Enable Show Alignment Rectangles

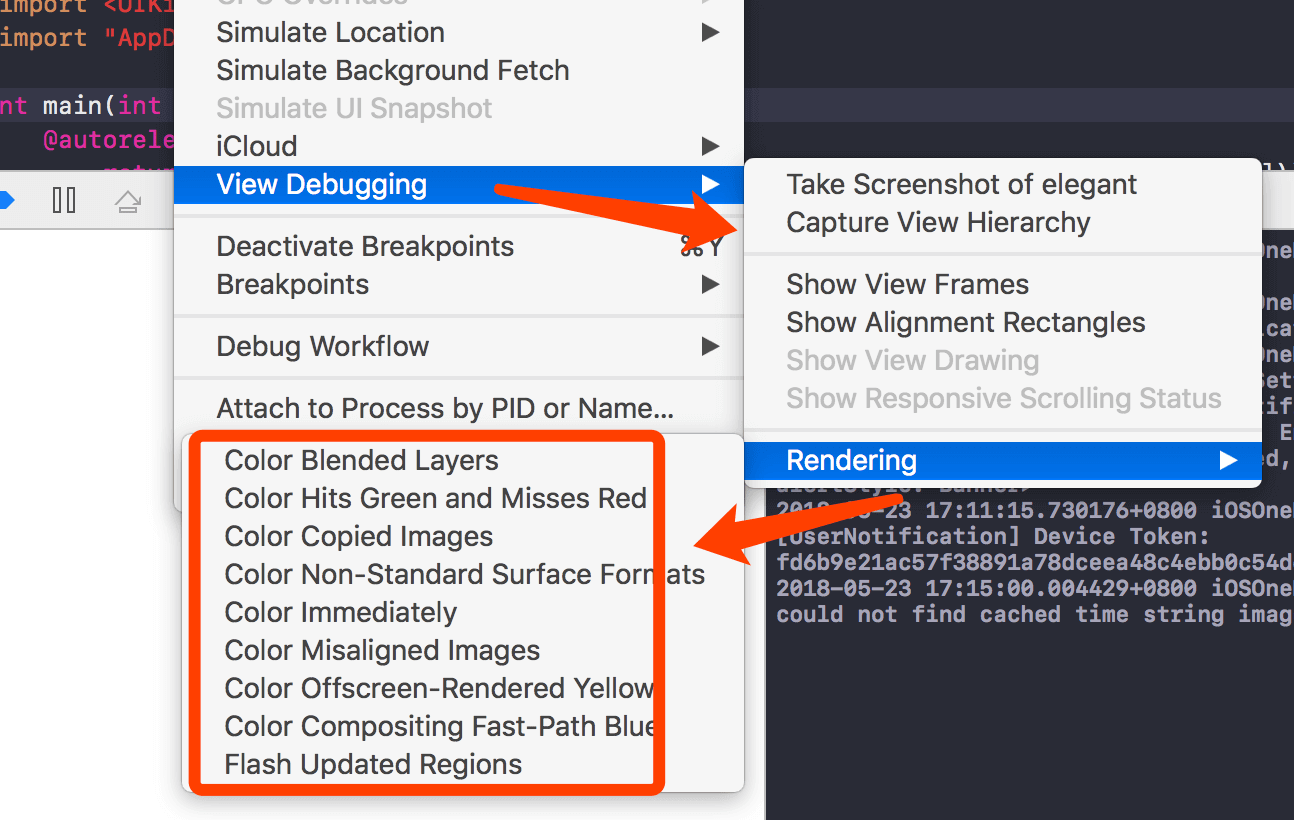click(x=965, y=322)
